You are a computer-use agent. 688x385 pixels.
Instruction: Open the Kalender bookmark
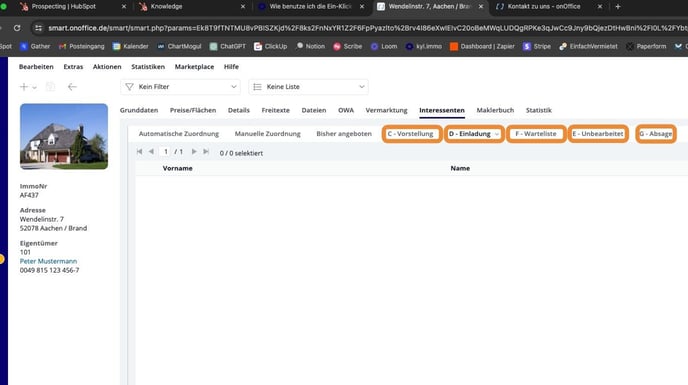point(131,46)
